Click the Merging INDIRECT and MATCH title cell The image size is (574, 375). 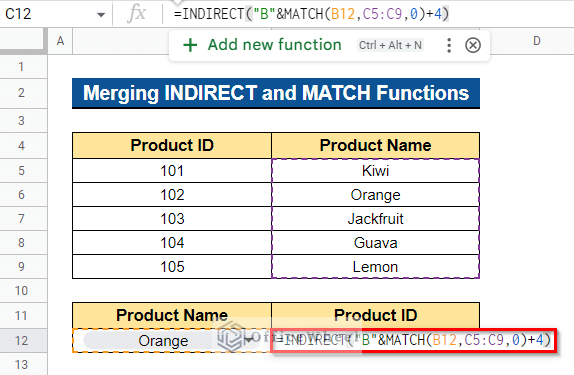pos(276,93)
